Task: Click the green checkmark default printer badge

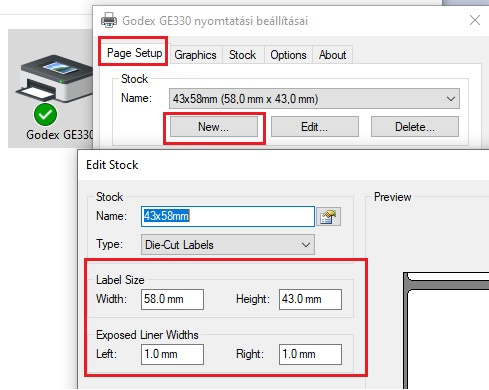Action: pyautogui.click(x=45, y=115)
